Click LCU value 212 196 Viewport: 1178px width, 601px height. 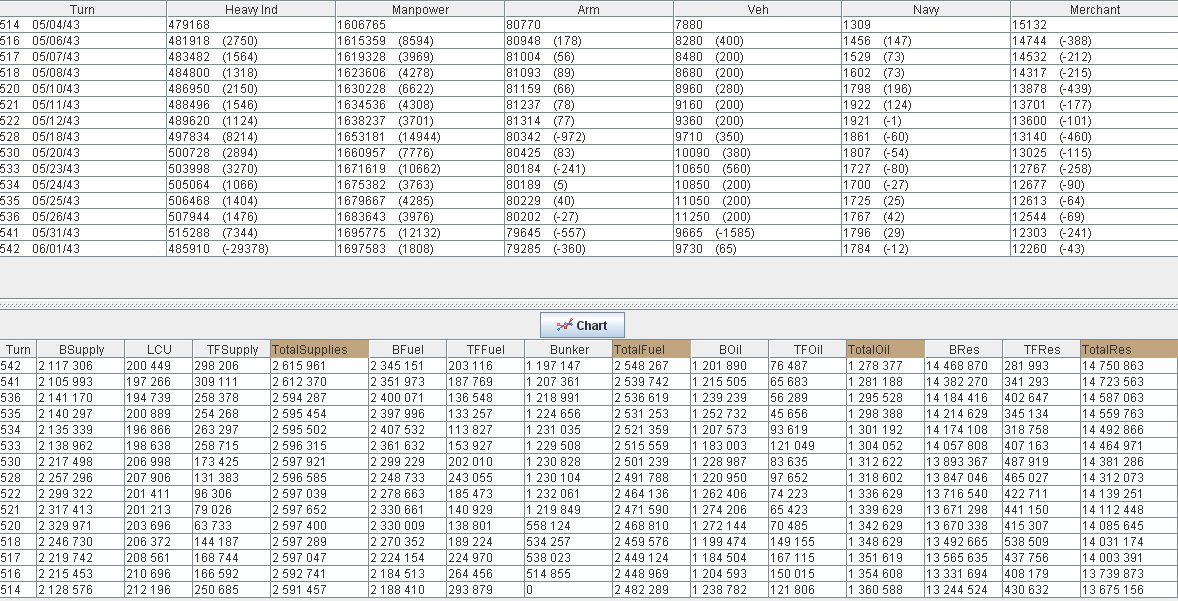[159, 590]
